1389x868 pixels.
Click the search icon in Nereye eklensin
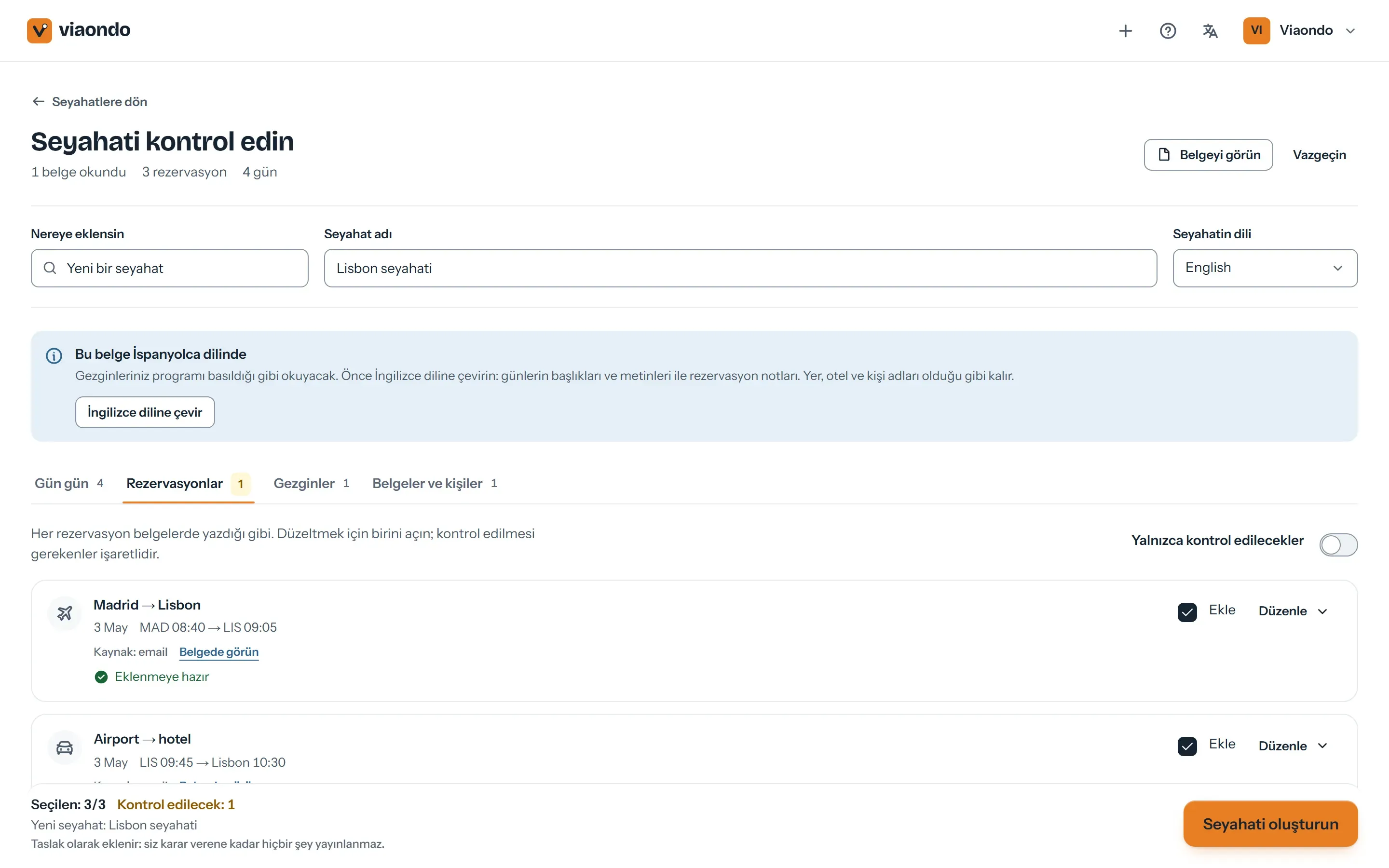(50, 268)
